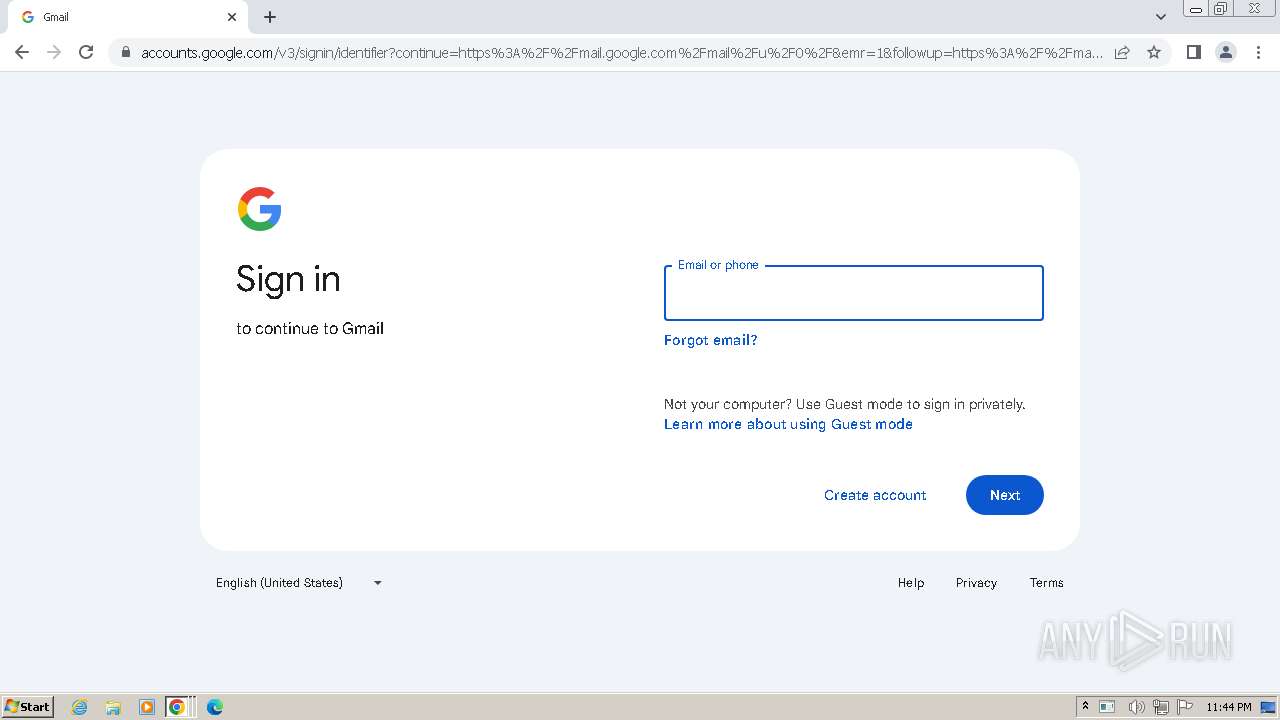This screenshot has height=720, width=1280.
Task: Bookmark this page with the star icon
Action: tap(1154, 52)
